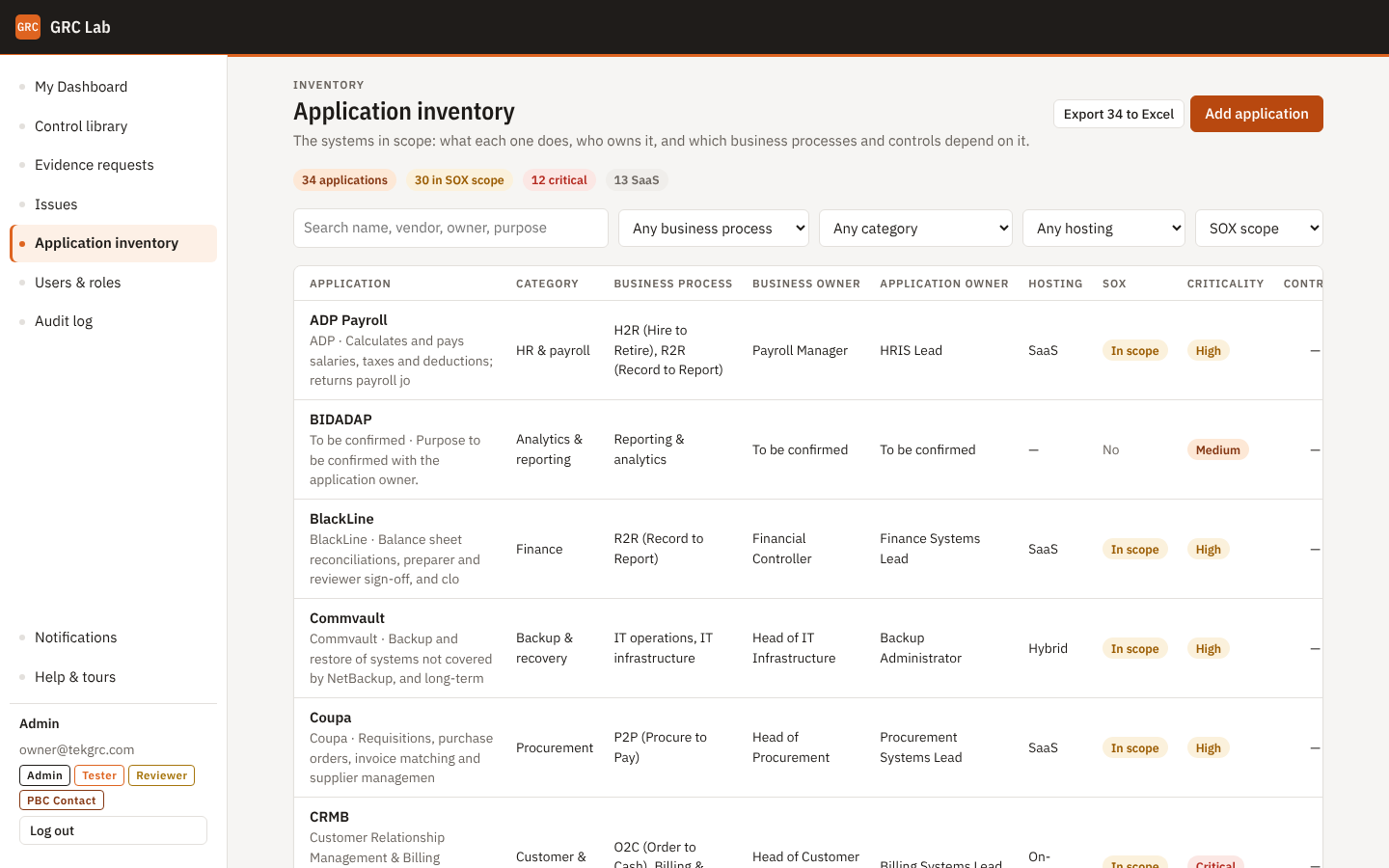This screenshot has width=1389, height=868.
Task: Click the 12 critical chip
Action: pyautogui.click(x=558, y=180)
